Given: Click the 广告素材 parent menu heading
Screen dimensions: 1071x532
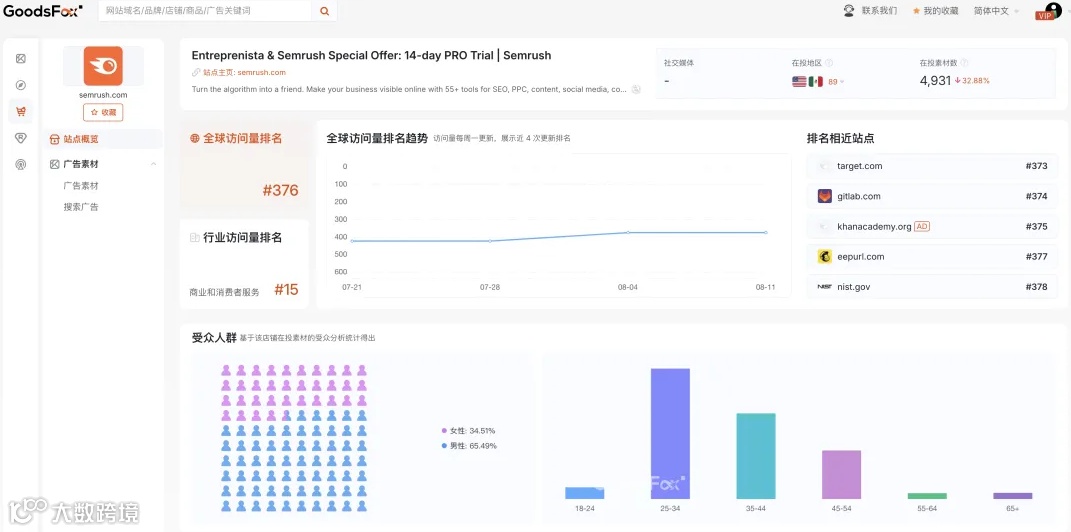Looking at the screenshot, I should coord(81,164).
